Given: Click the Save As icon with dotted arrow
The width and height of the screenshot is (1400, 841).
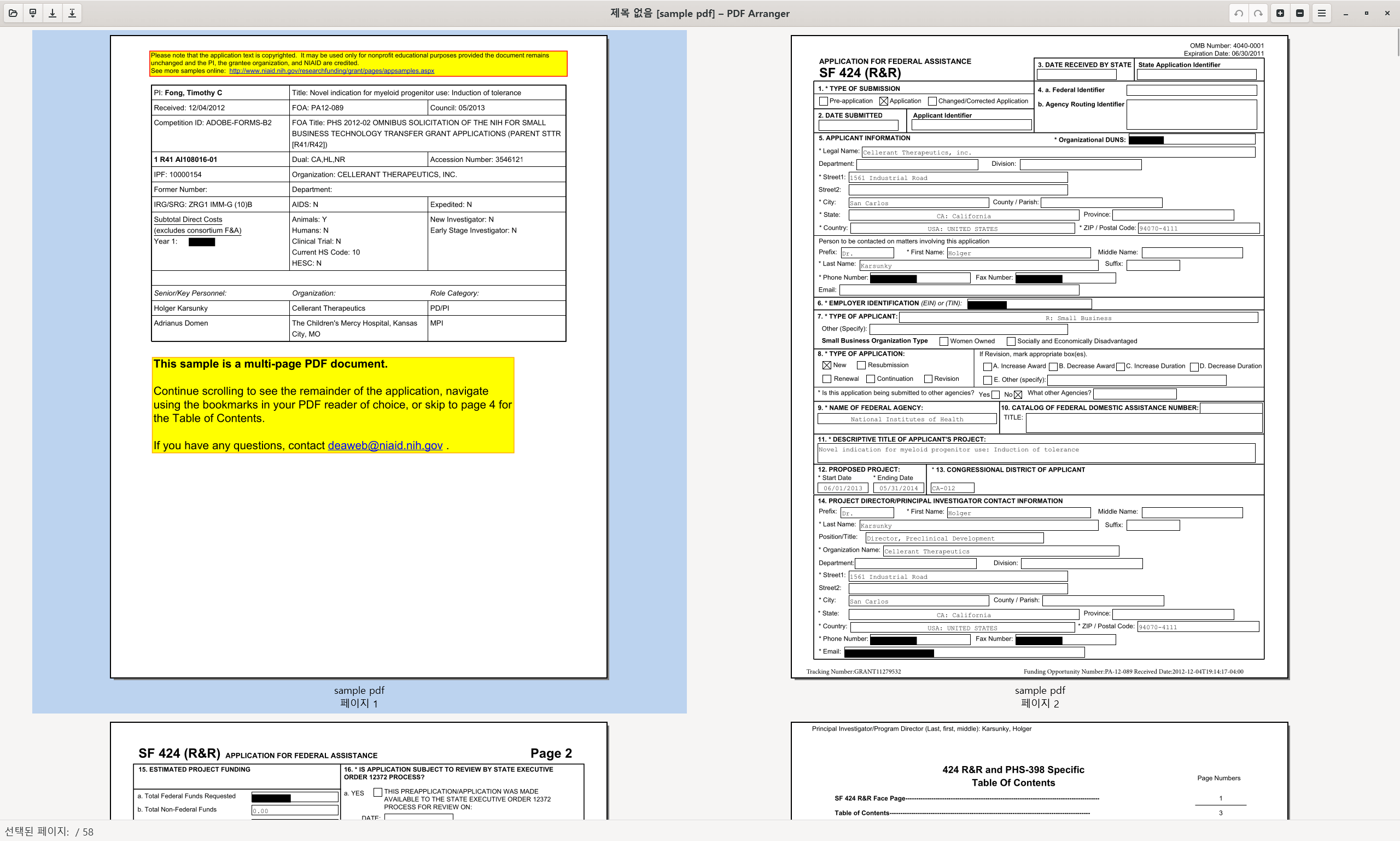Looking at the screenshot, I should click(73, 13).
